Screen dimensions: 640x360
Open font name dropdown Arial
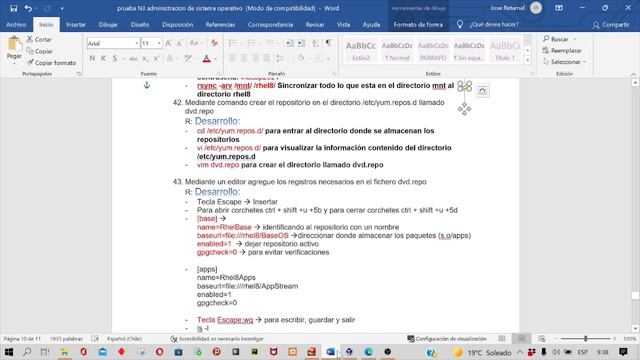(137, 43)
